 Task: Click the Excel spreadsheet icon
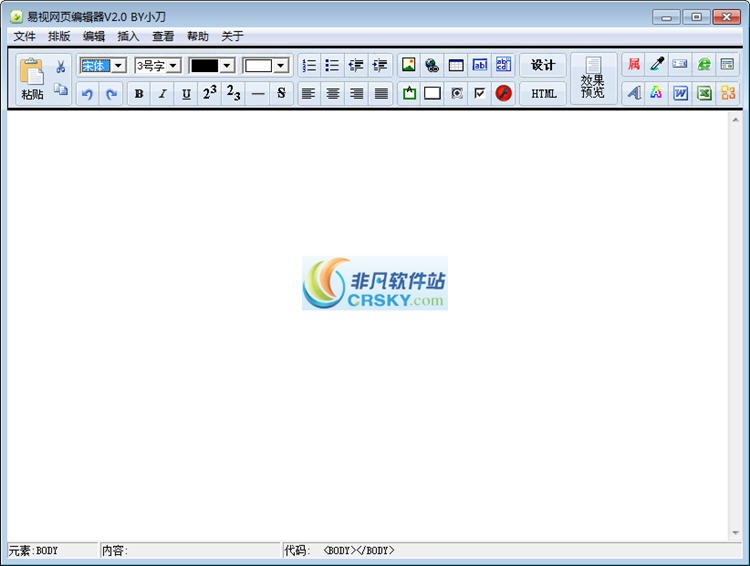pos(704,93)
